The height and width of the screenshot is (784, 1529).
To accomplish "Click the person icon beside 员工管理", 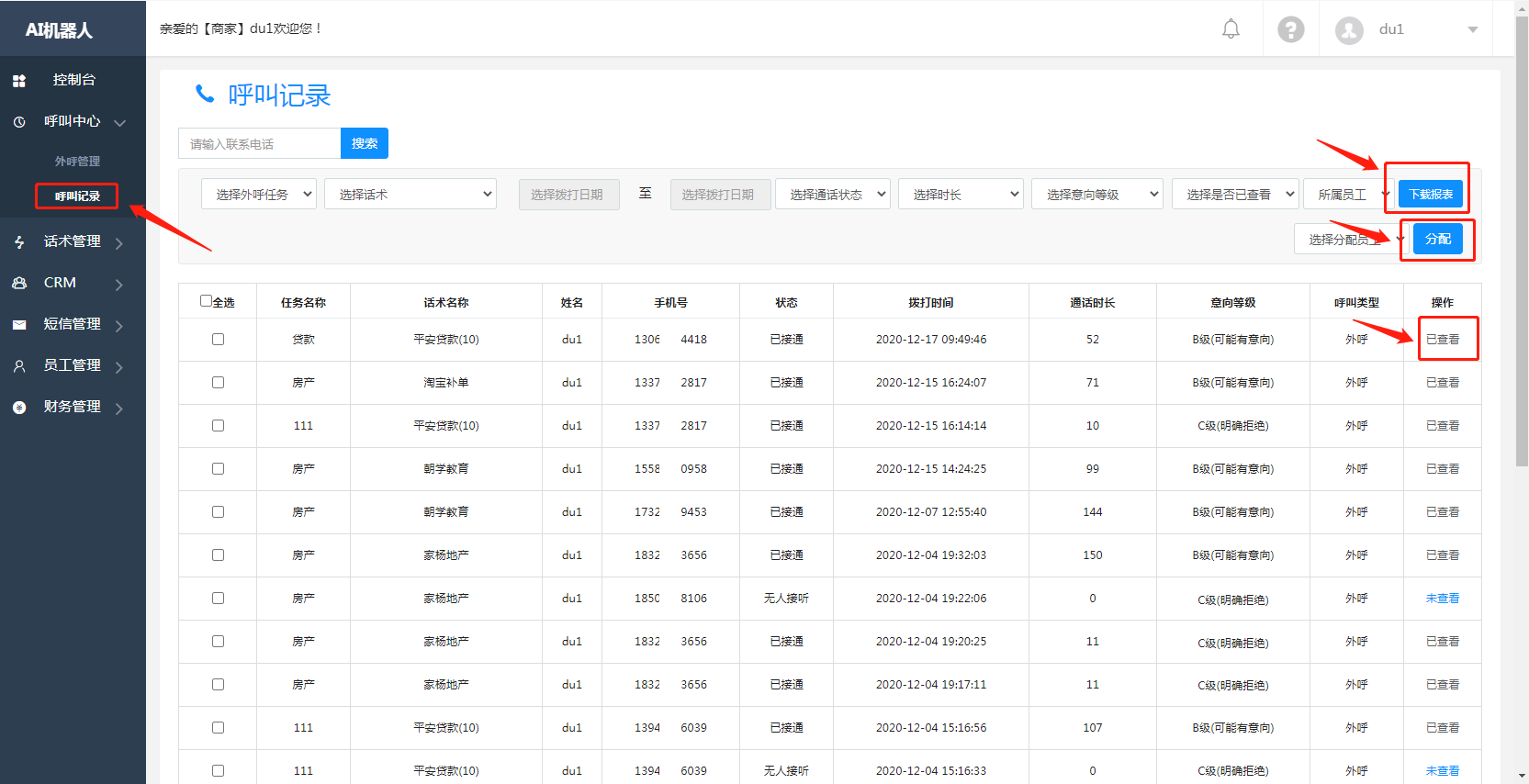I will 19,365.
